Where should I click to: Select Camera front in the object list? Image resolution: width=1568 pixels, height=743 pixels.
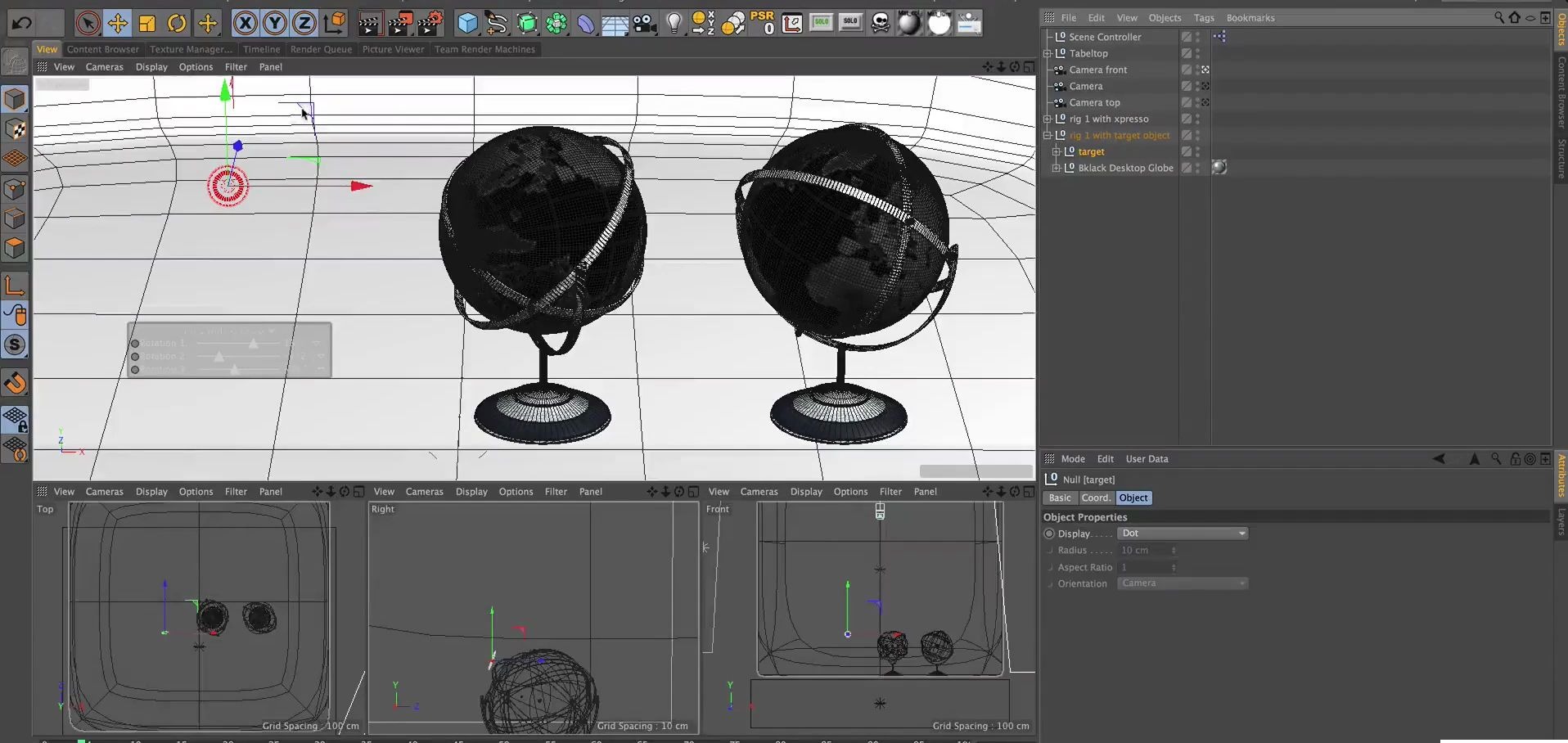1097,70
